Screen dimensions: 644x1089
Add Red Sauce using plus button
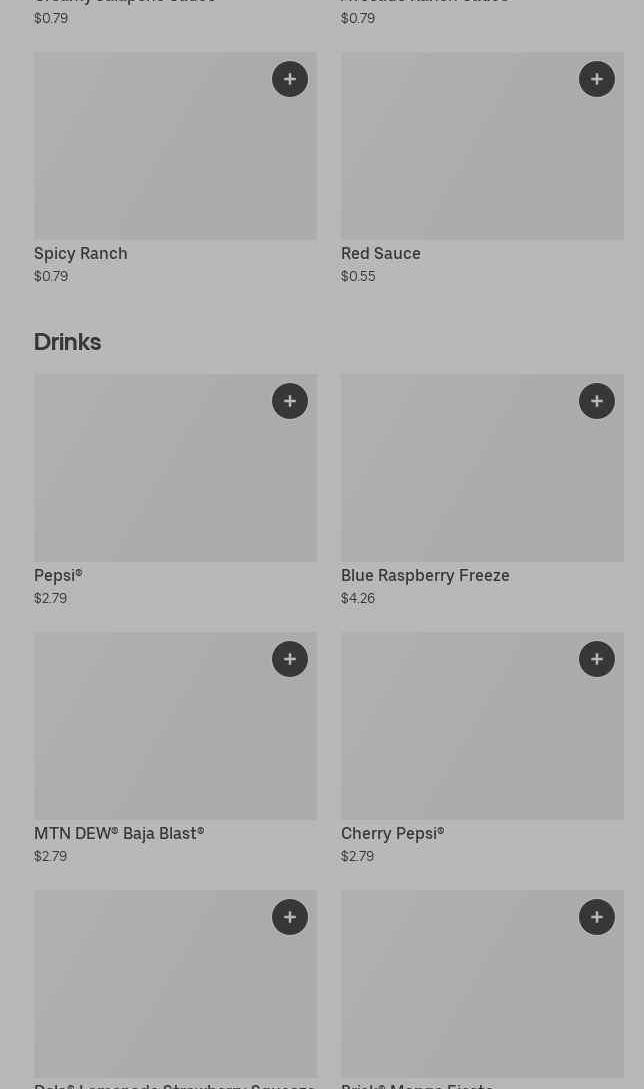click(597, 79)
